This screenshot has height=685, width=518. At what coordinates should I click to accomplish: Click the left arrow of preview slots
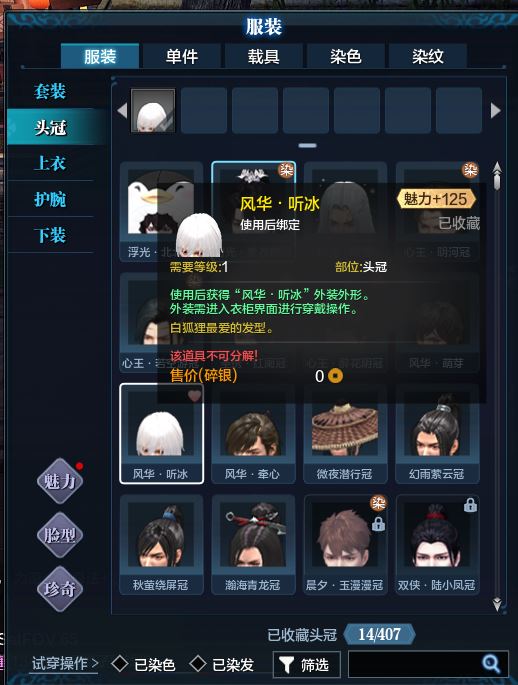pos(122,111)
